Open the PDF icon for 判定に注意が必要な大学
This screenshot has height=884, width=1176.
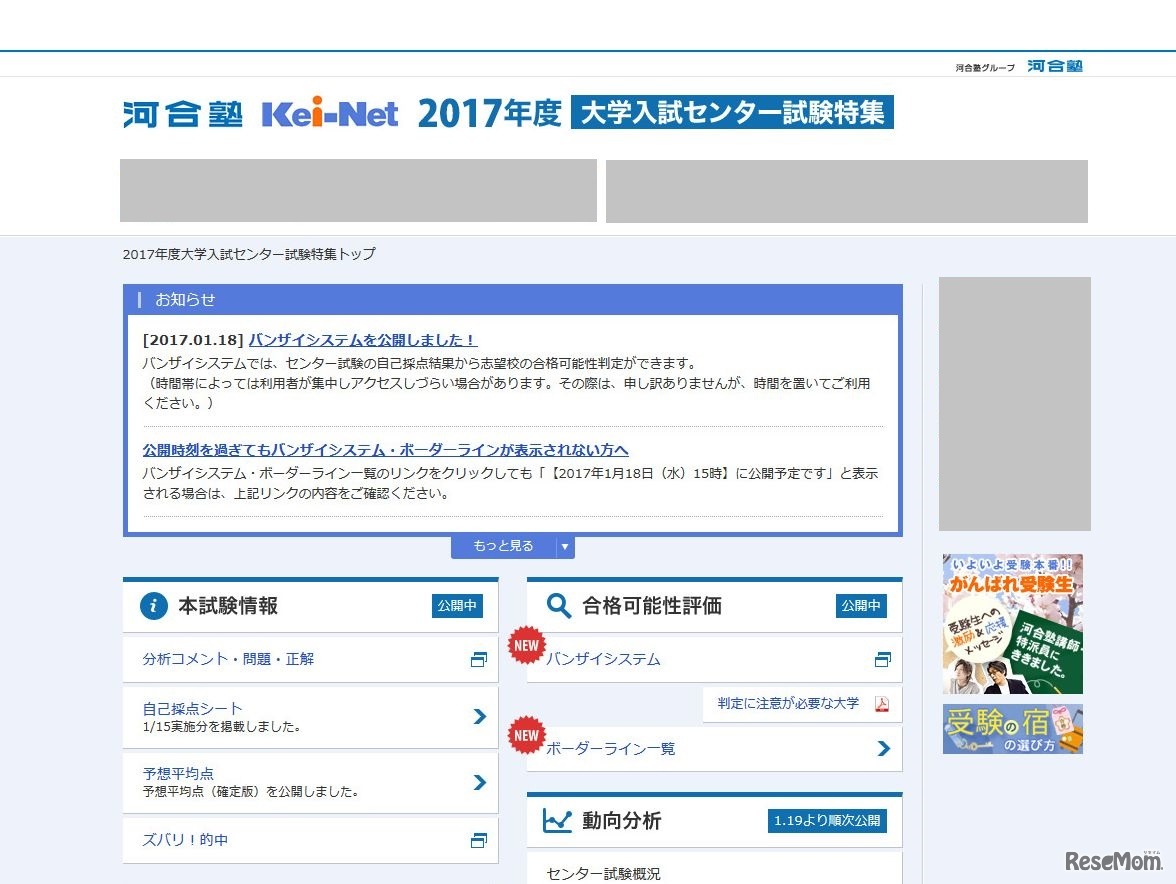click(878, 704)
